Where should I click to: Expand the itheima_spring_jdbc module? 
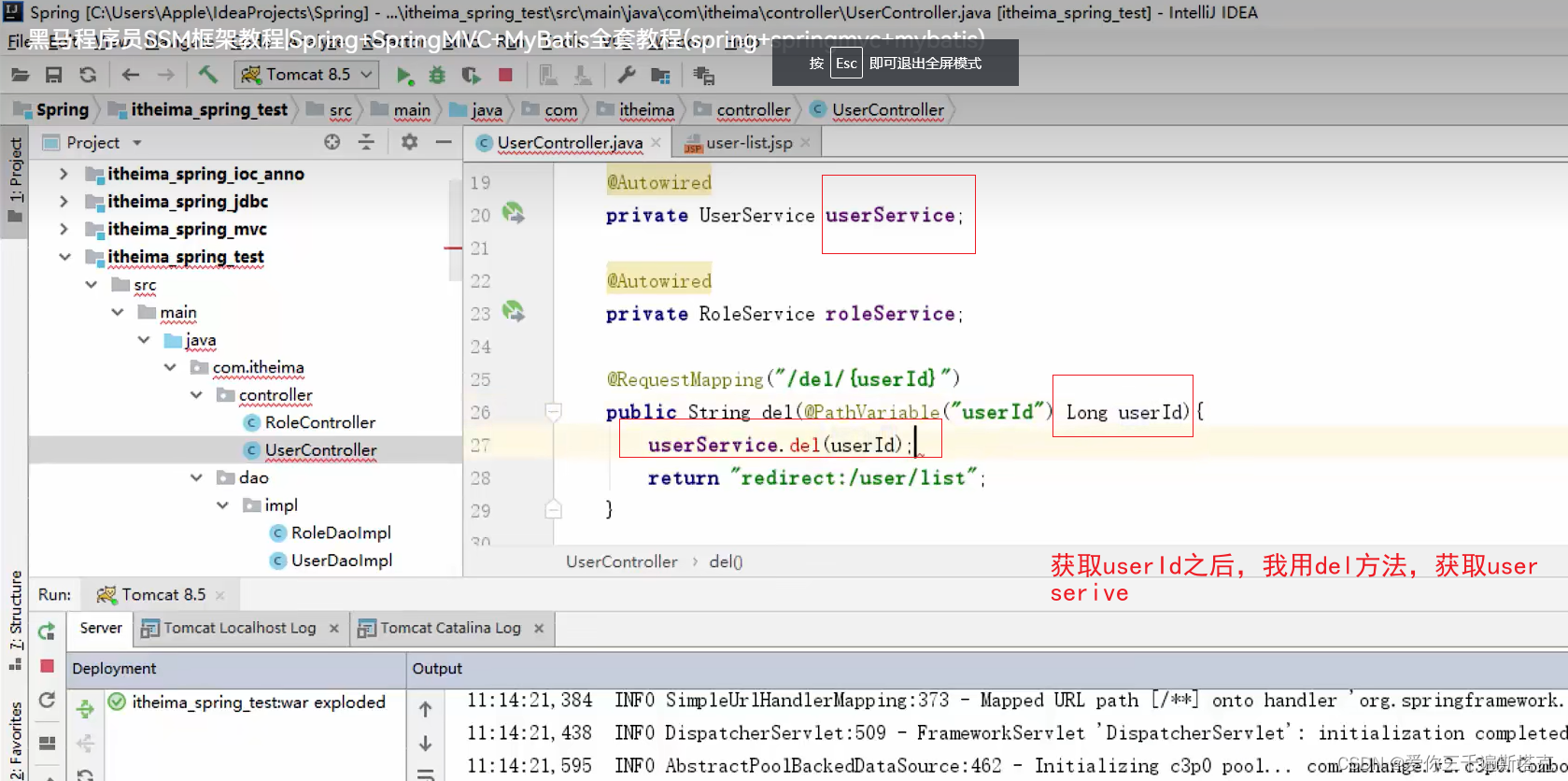coord(64,202)
